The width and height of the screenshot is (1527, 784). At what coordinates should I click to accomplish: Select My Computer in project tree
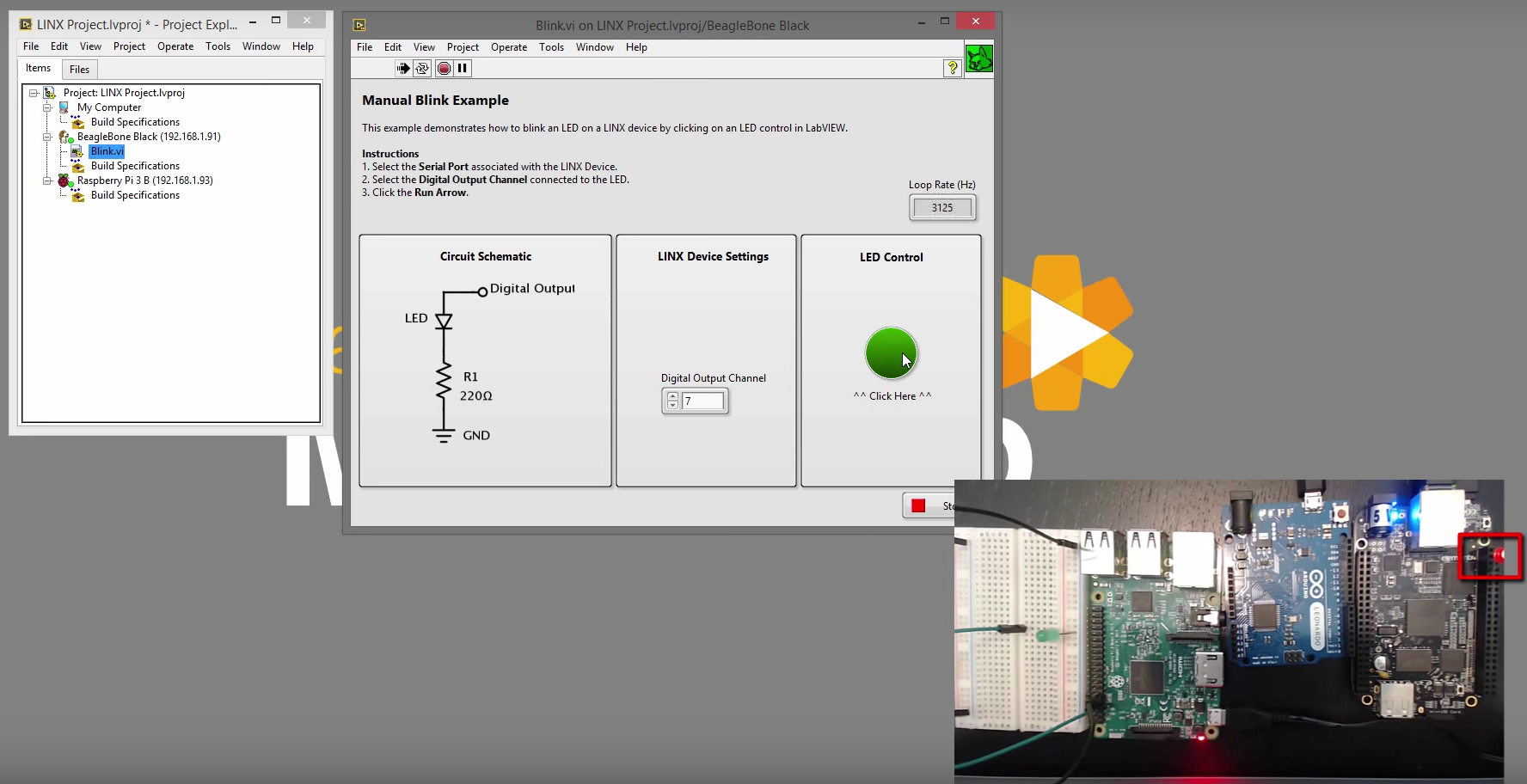pyautogui.click(x=109, y=107)
